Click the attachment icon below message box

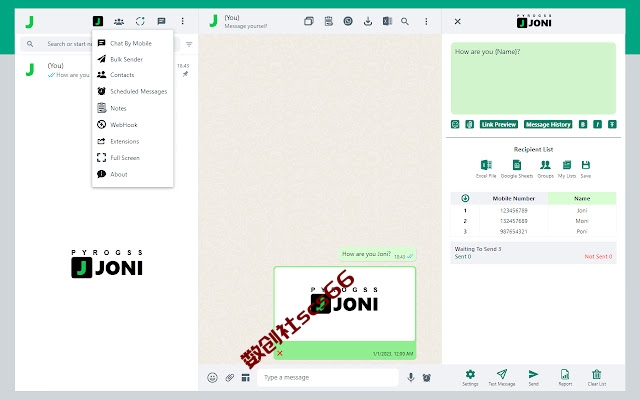click(x=470, y=124)
